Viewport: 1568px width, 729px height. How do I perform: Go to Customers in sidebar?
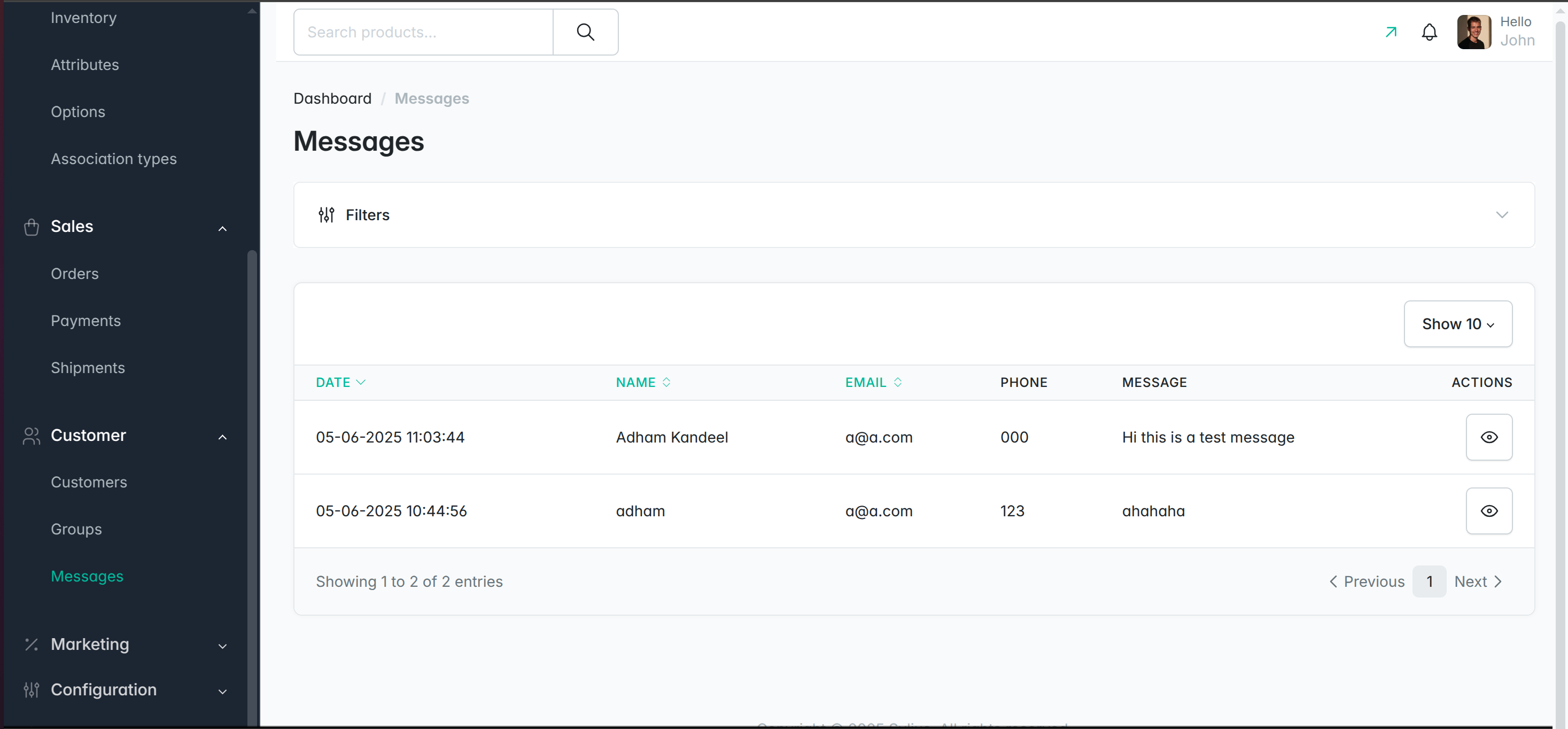pos(89,482)
